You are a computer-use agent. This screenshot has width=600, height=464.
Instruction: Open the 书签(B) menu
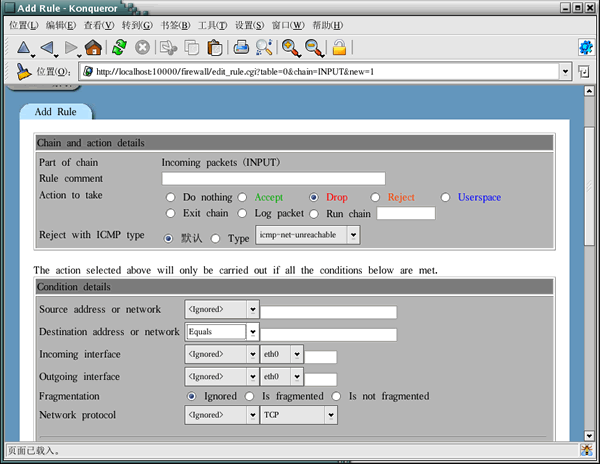coord(175,25)
